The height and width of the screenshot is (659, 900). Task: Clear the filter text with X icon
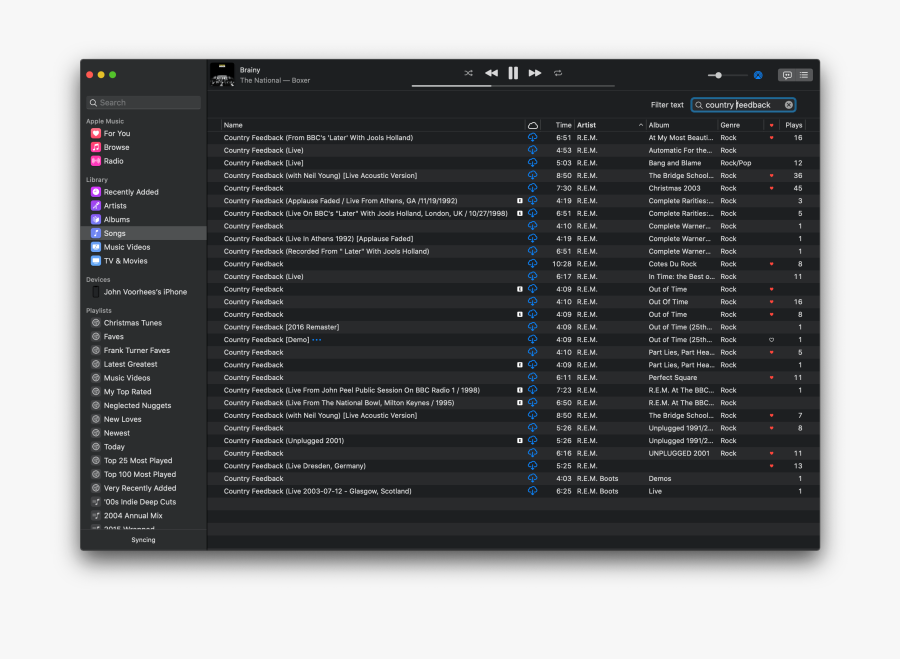click(x=788, y=105)
